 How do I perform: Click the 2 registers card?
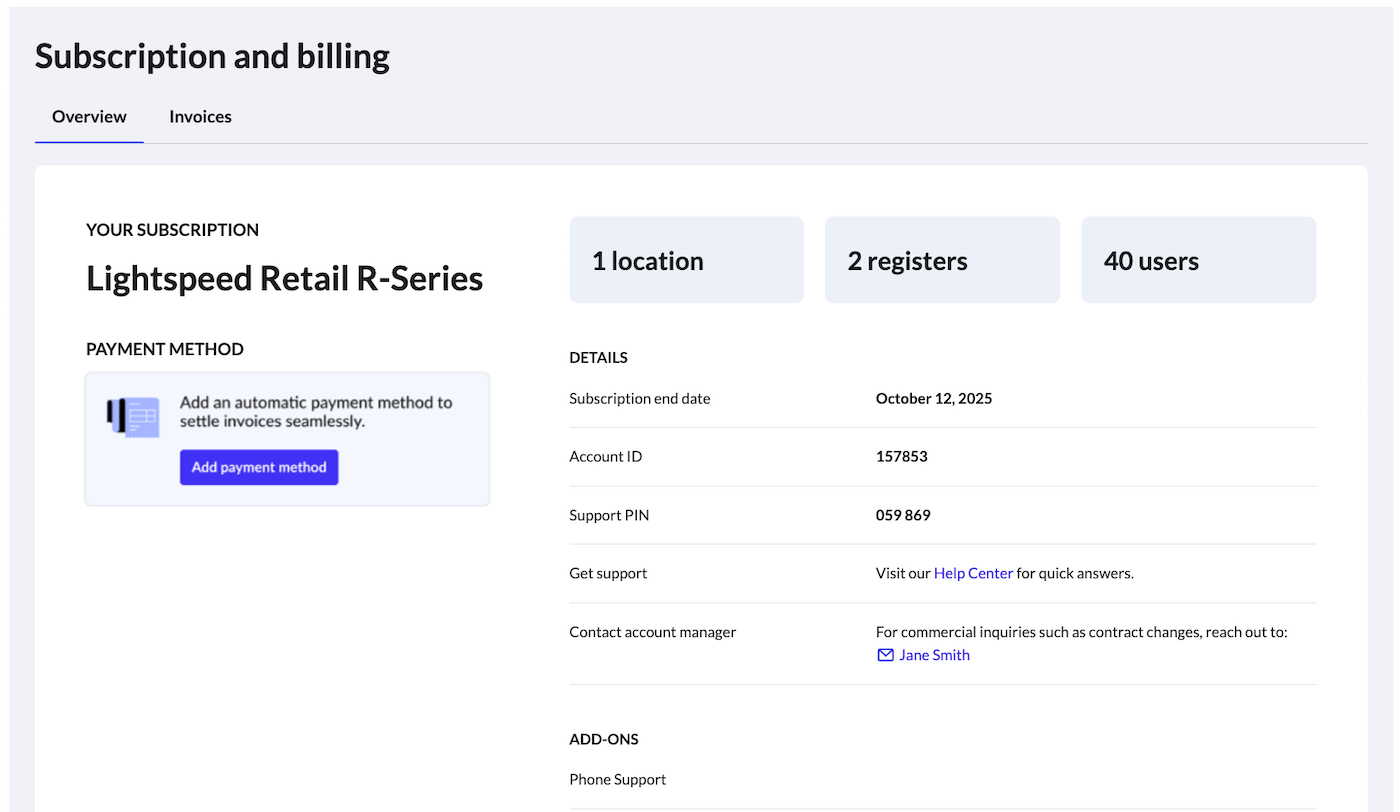coord(941,260)
